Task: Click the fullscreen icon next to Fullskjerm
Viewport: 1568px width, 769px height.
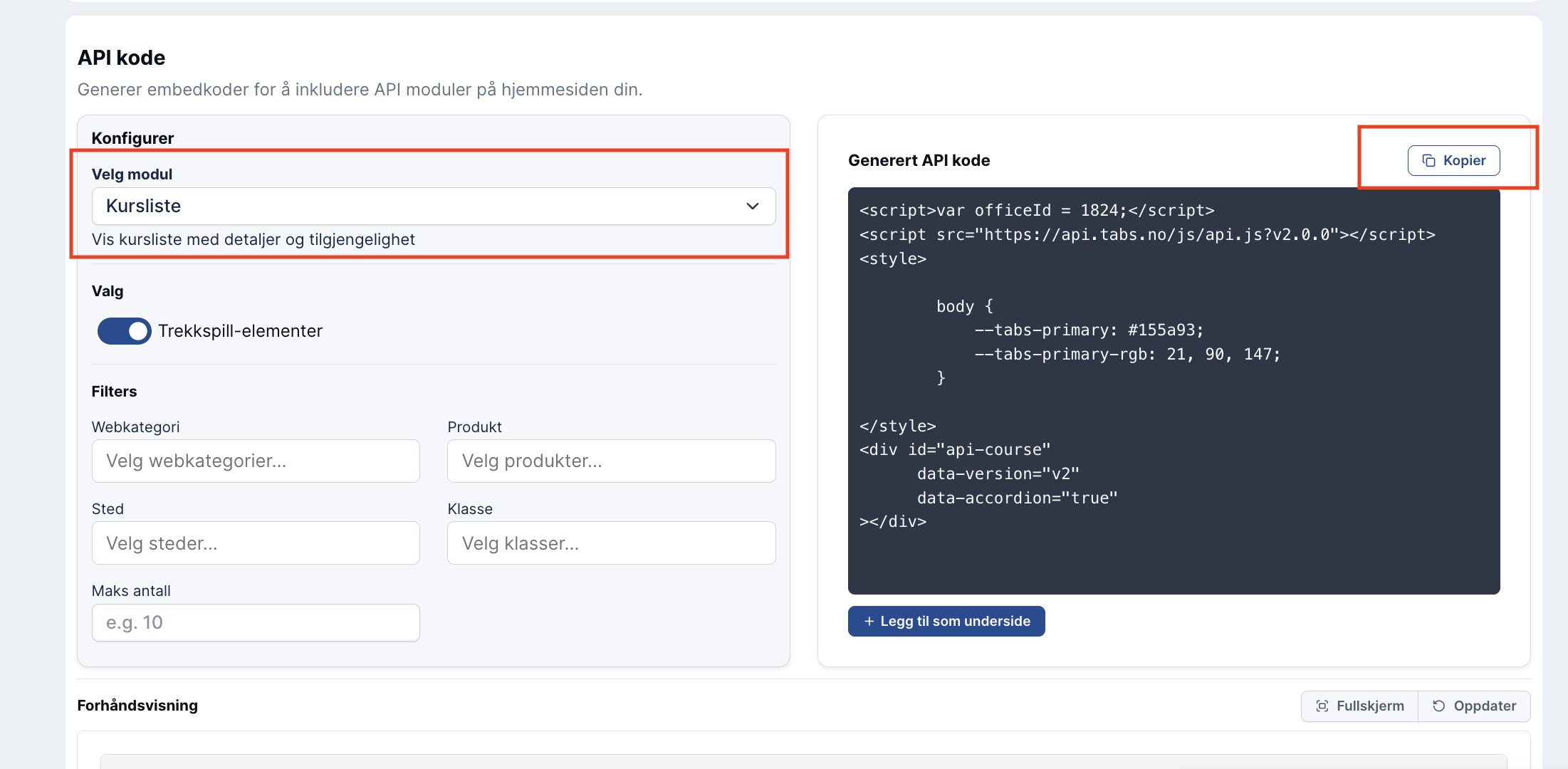Action: tap(1322, 706)
